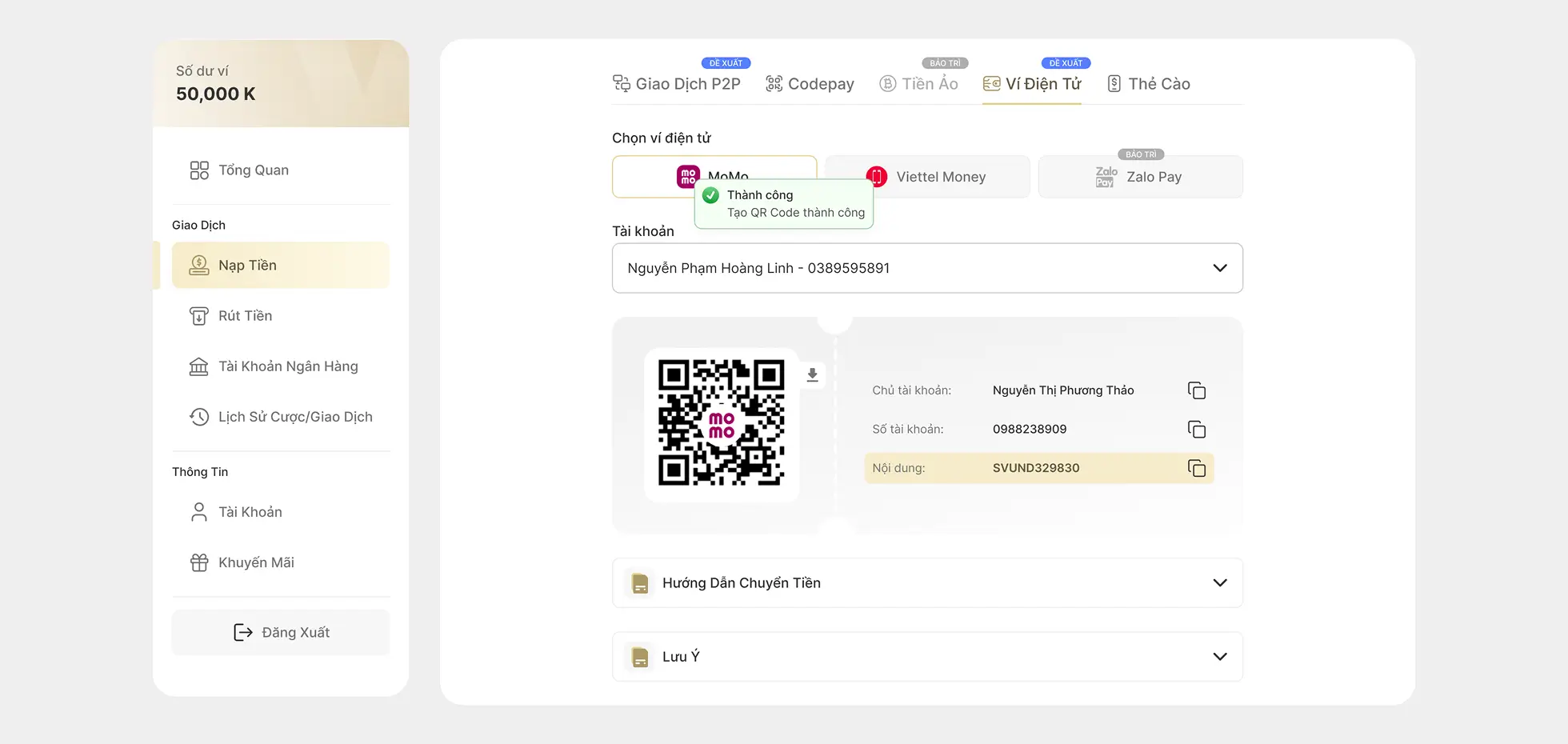Download the MoMo QR code image
1568x744 pixels.
pos(812,374)
